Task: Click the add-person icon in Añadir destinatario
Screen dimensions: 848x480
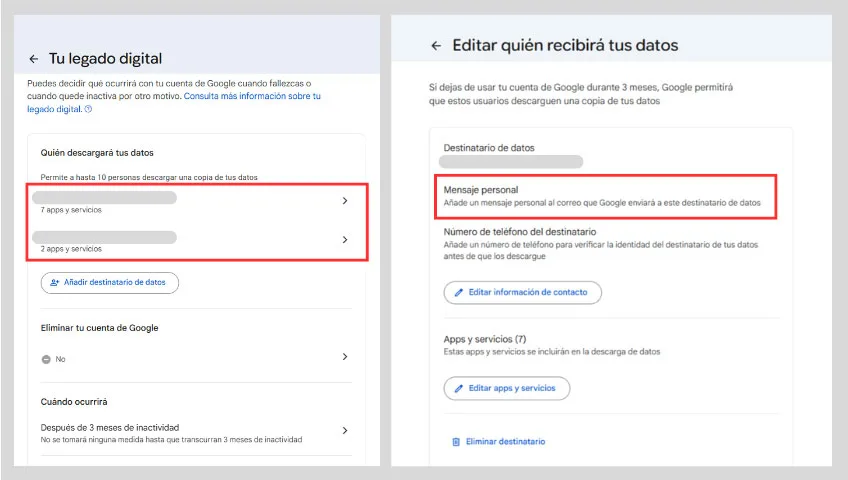Action: (55, 282)
